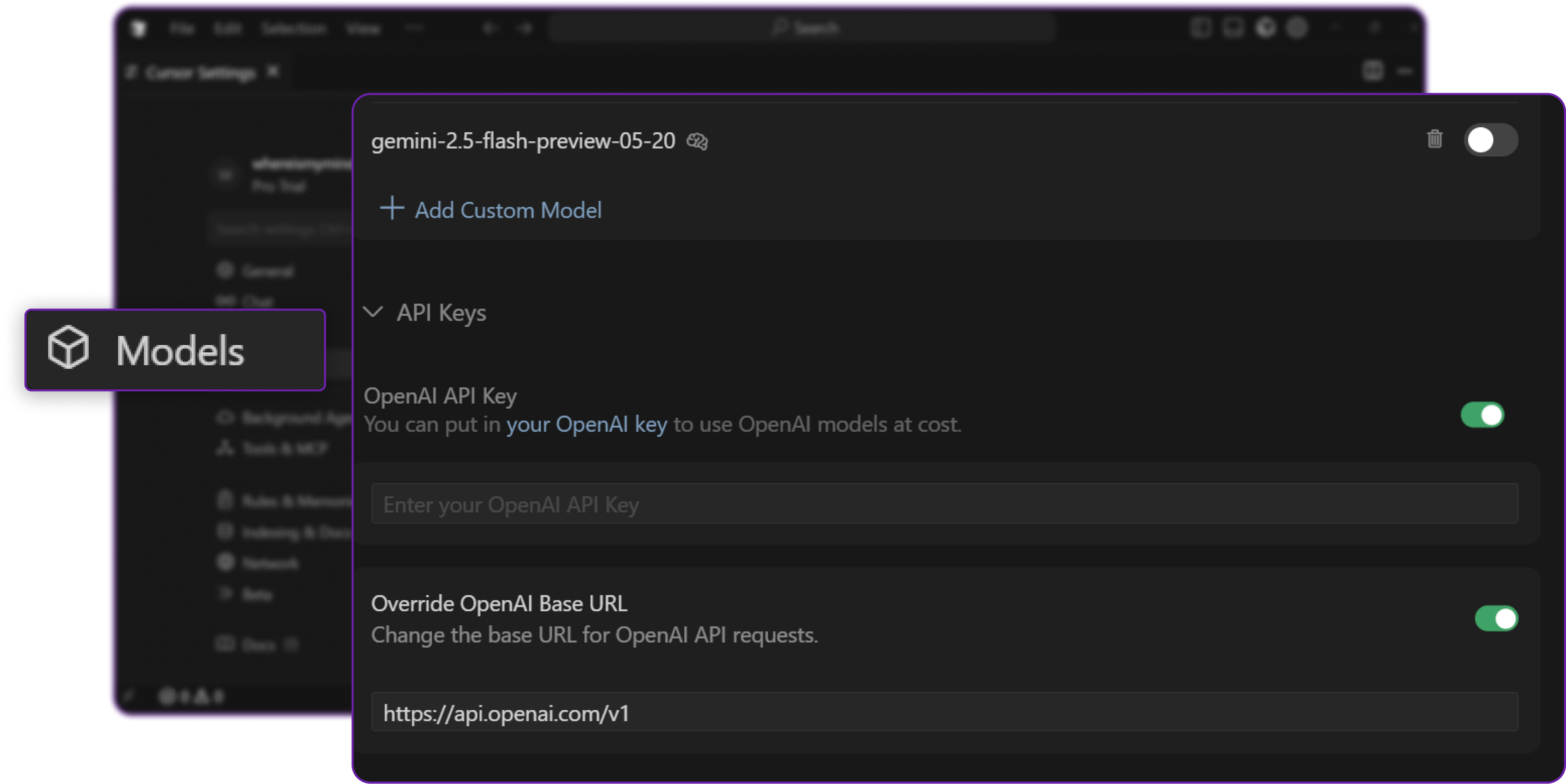This screenshot has width=1566, height=784.
Task: Click the Cursor logo in the menu bar
Action: click(139, 28)
